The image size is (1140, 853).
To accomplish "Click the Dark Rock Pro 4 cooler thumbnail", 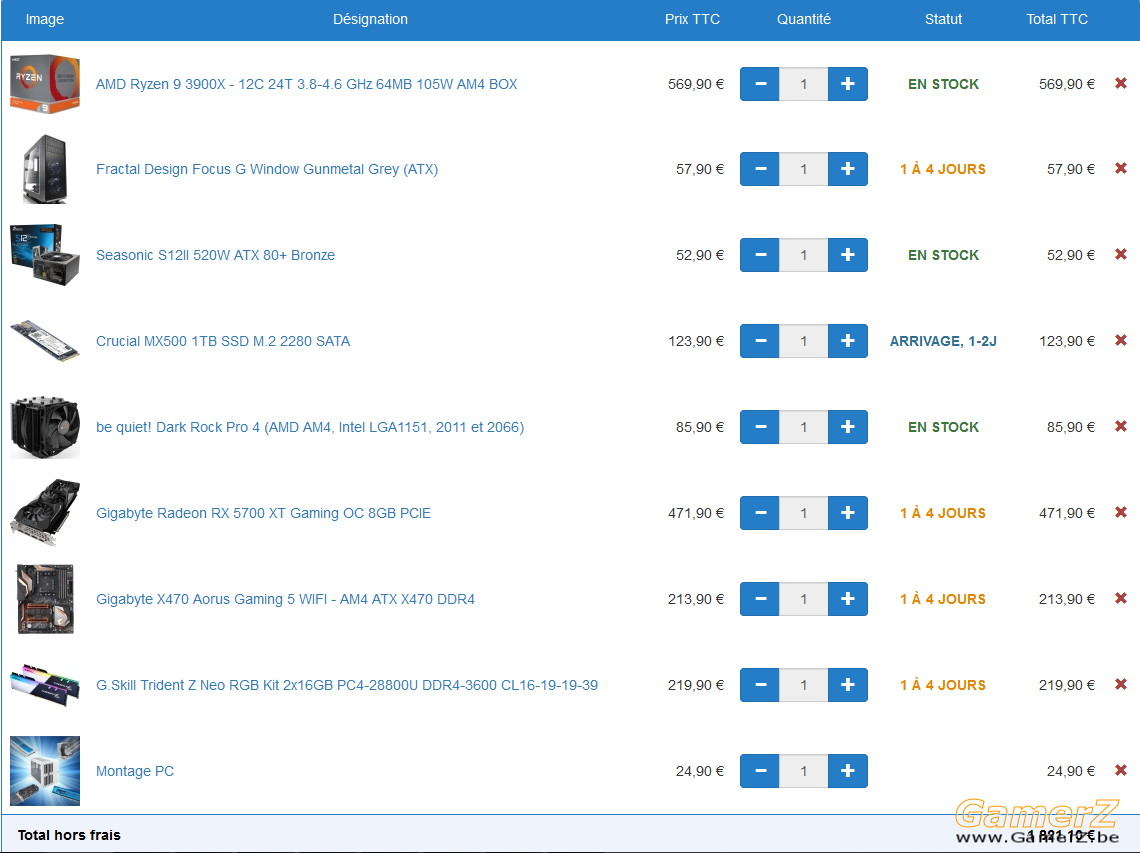I will (45, 427).
